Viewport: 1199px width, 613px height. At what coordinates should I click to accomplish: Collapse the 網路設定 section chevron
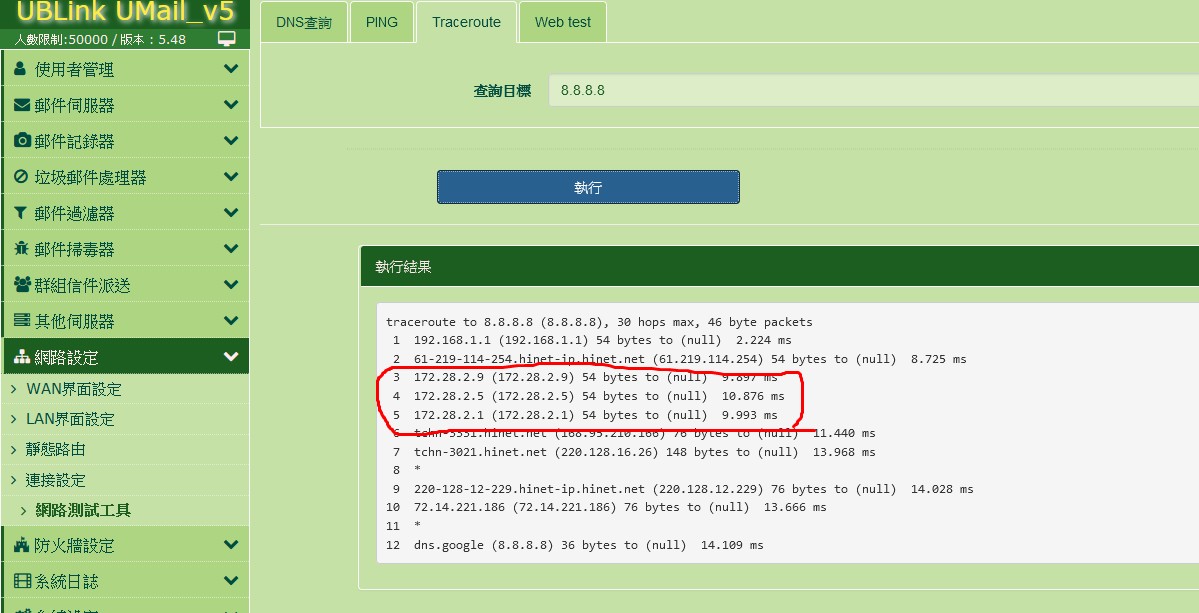click(231, 357)
